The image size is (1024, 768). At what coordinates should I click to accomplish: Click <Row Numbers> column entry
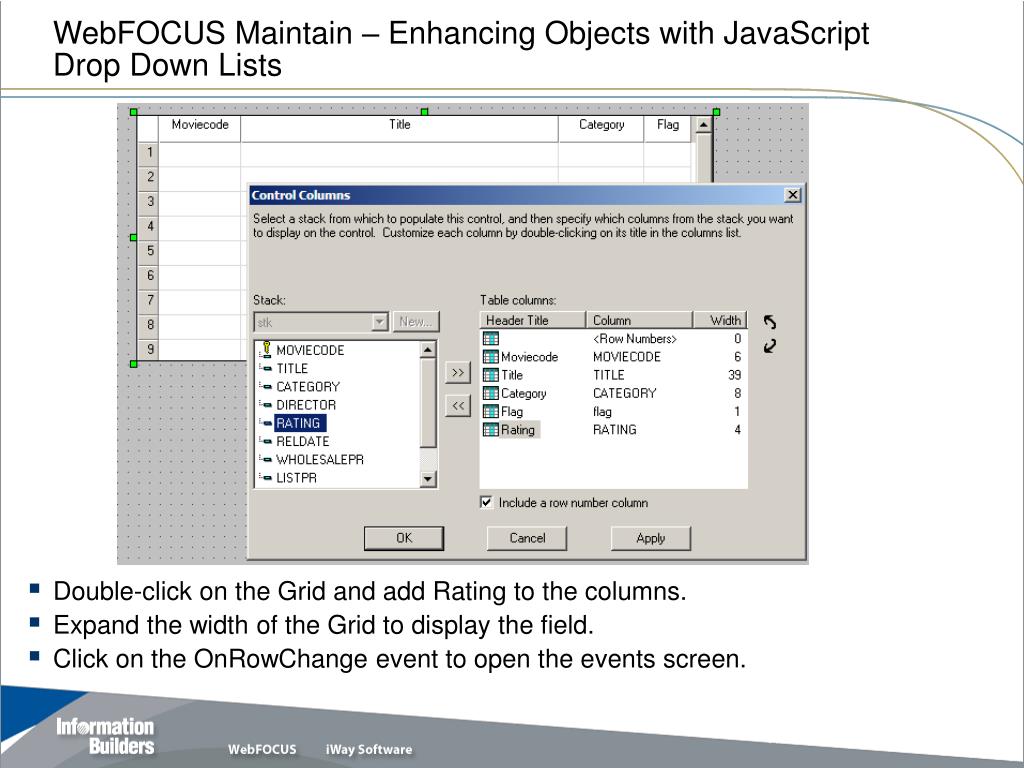(634, 338)
